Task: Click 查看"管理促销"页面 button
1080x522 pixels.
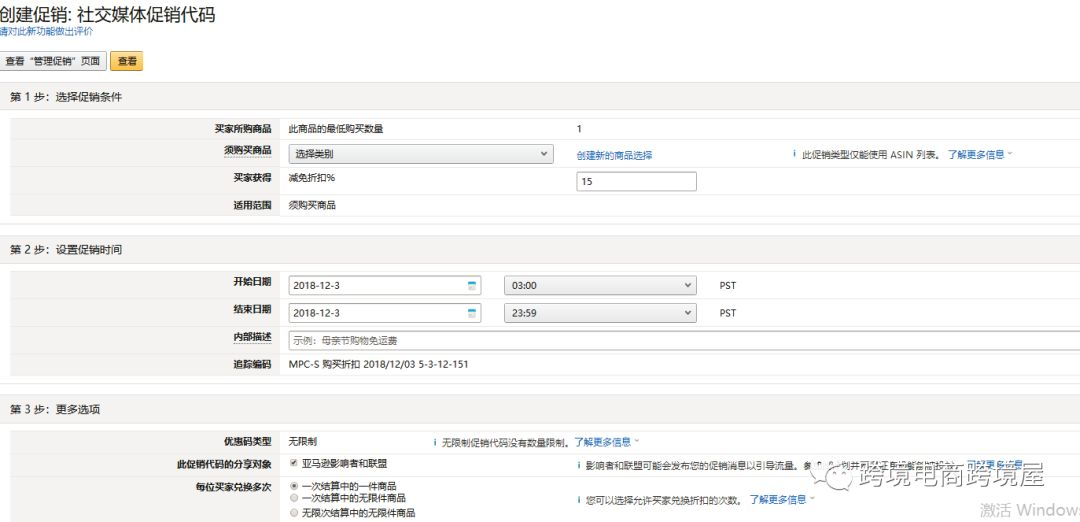Action: point(53,61)
